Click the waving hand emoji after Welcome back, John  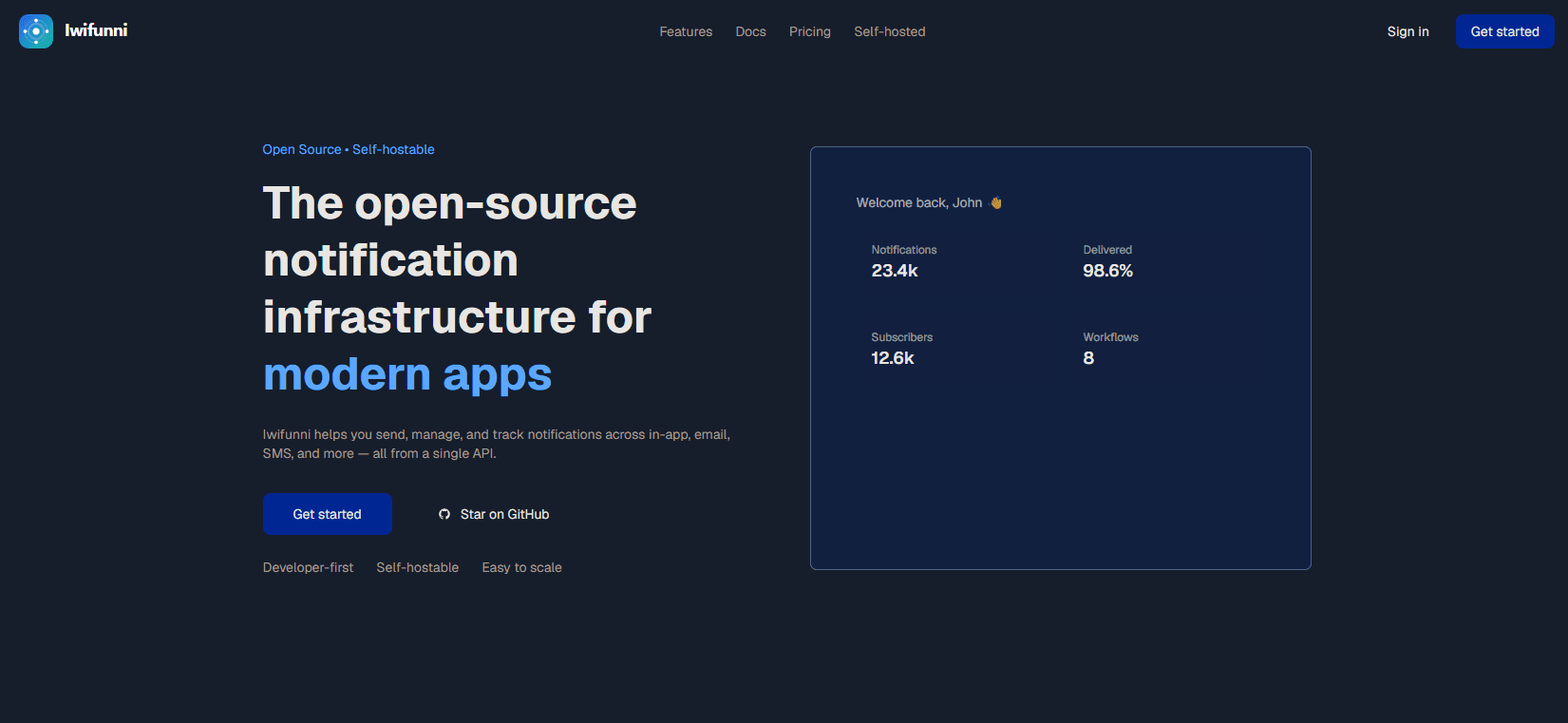click(996, 202)
